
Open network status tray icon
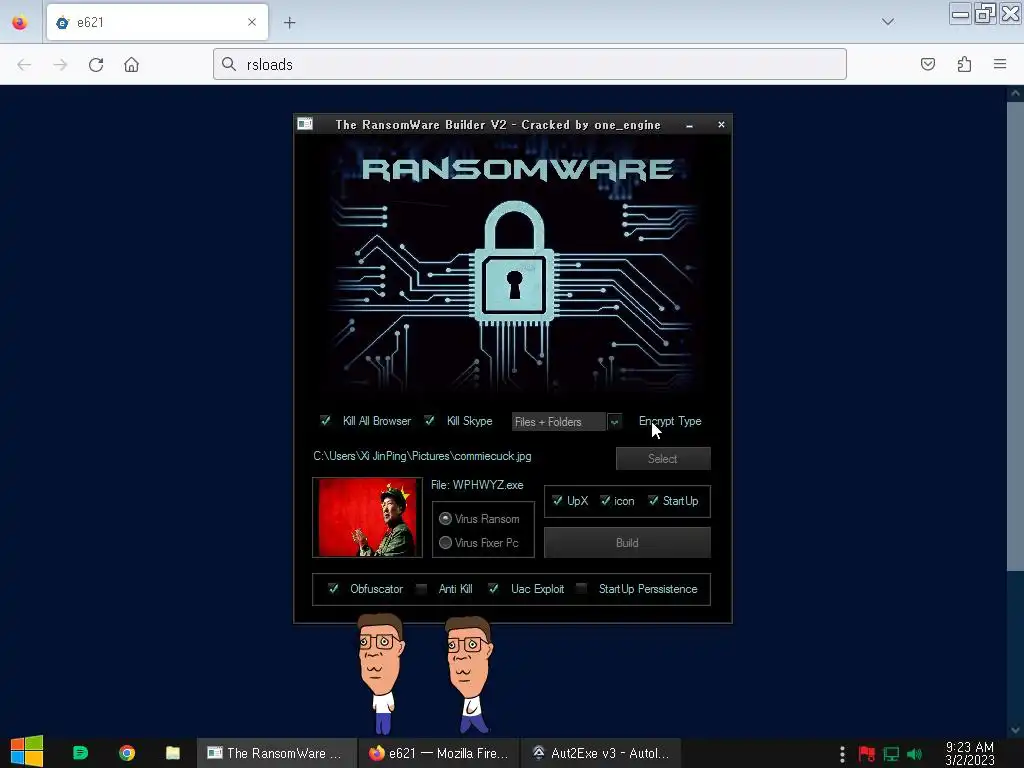point(891,754)
